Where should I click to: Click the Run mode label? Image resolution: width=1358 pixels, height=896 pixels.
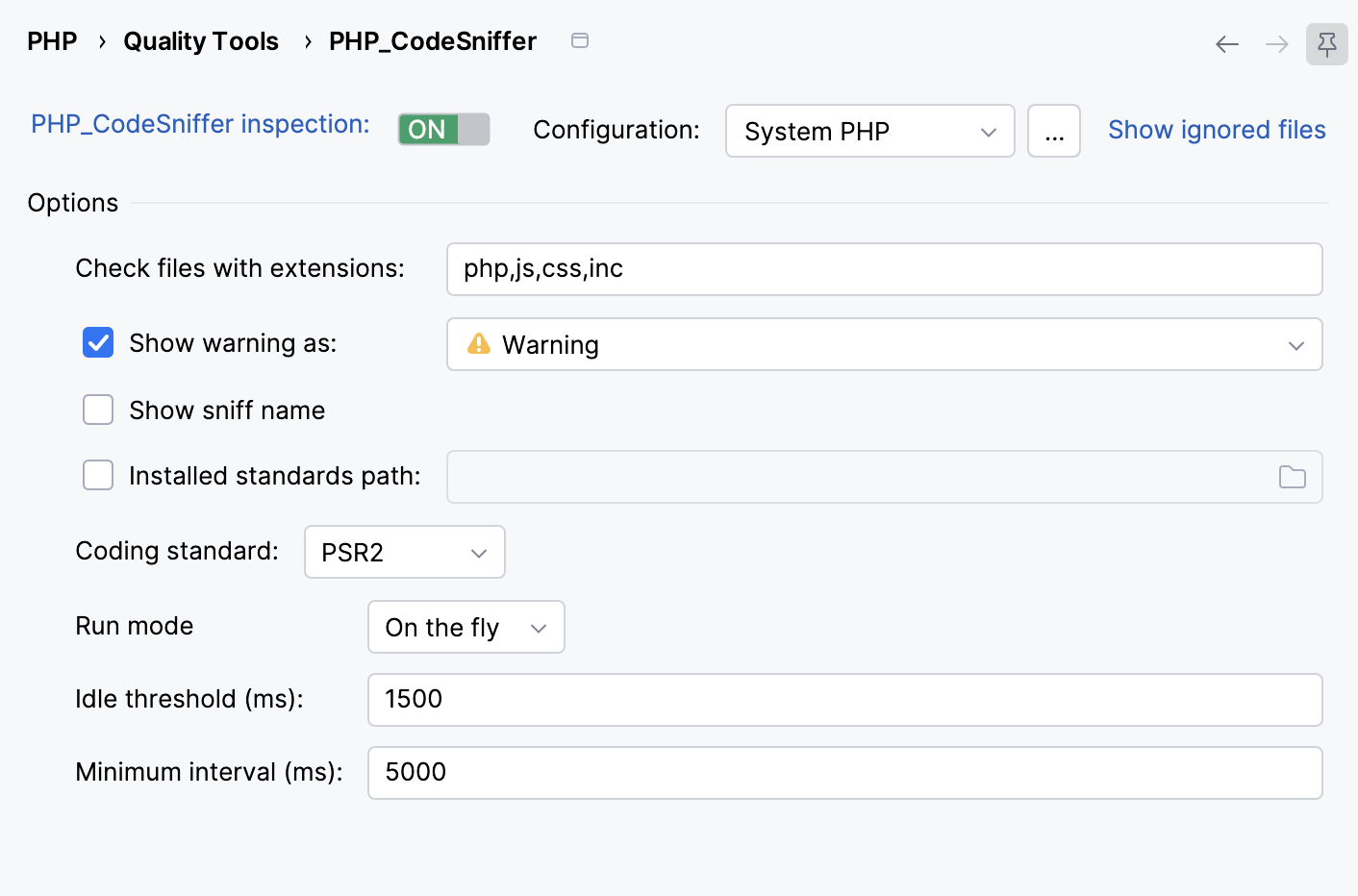(x=135, y=626)
